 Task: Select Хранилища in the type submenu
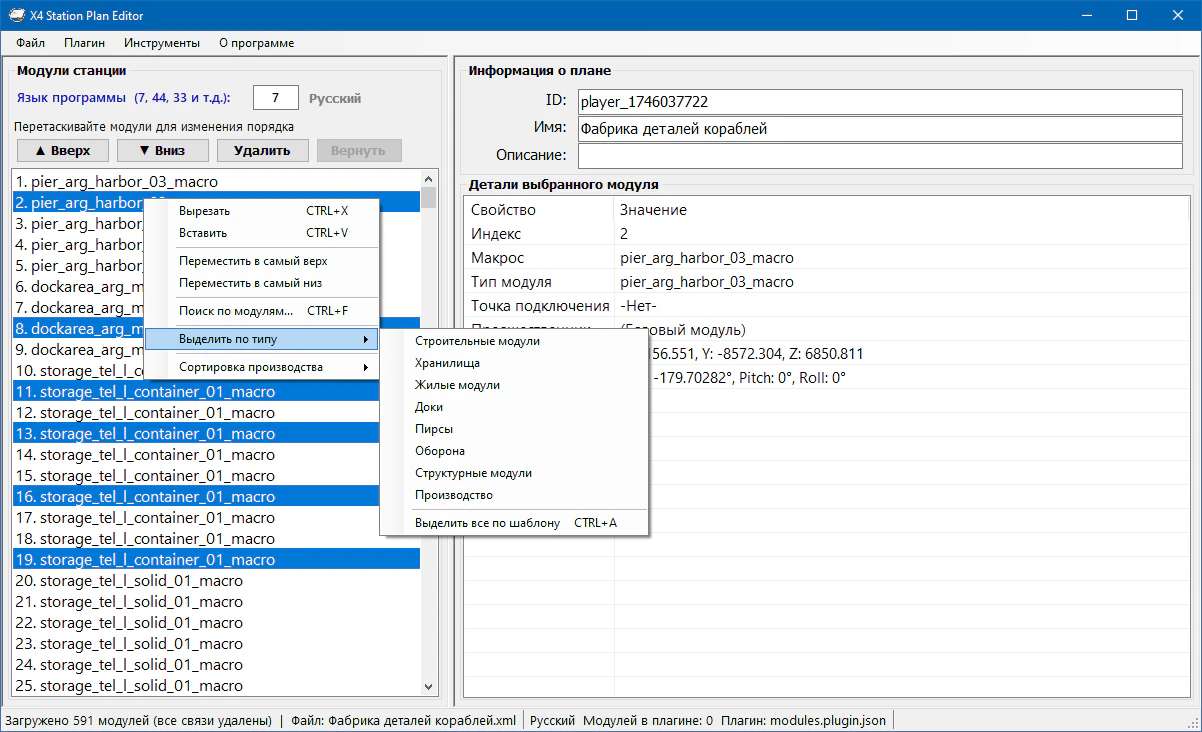[447, 363]
